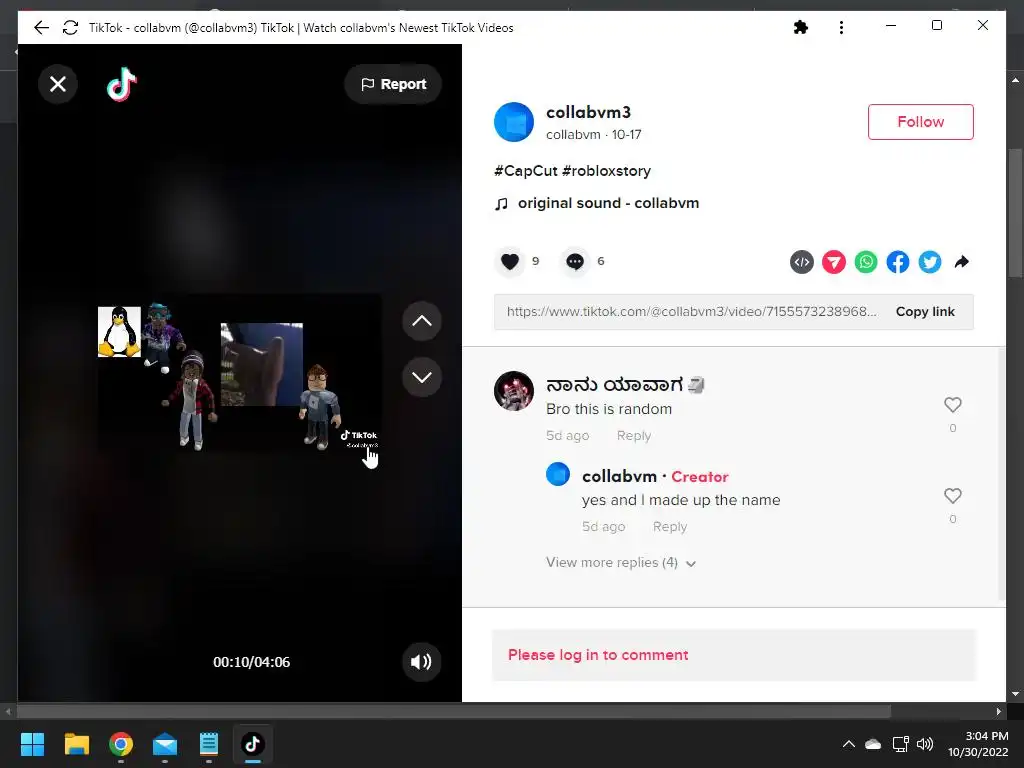The image size is (1024, 768).
Task: Open original sound - collabvm music link
Action: coord(608,203)
